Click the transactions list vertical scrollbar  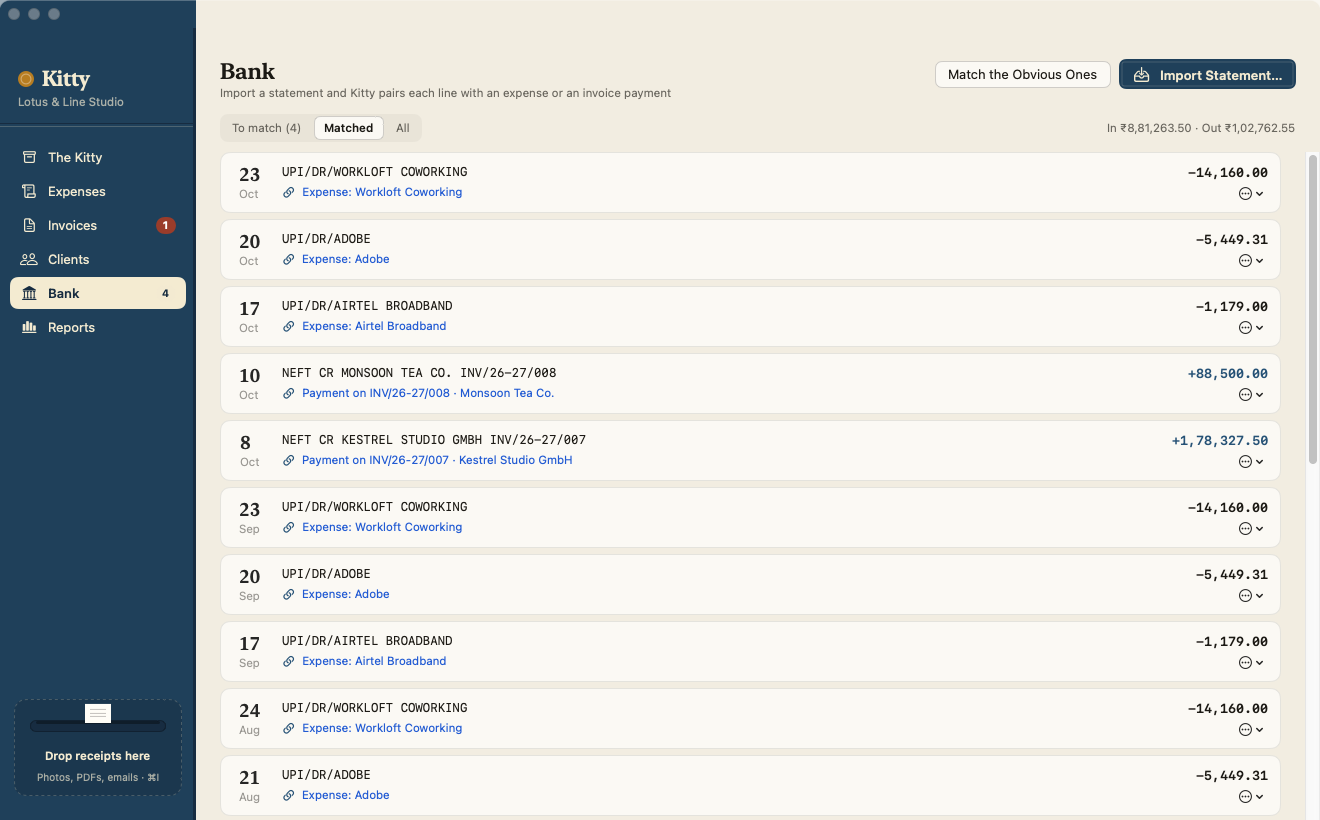[x=1312, y=308]
